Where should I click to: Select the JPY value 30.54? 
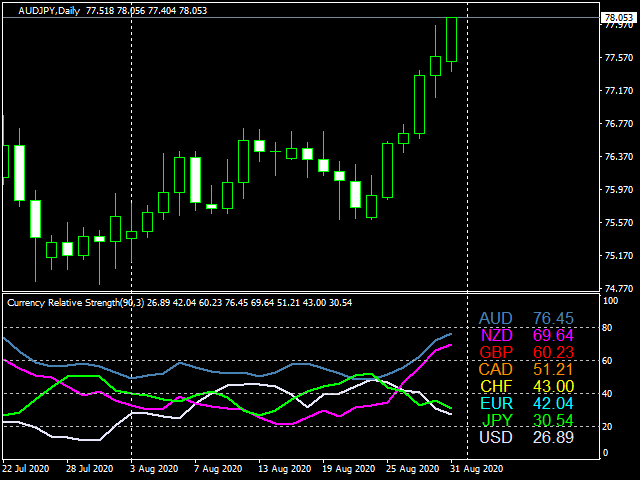pyautogui.click(x=553, y=420)
